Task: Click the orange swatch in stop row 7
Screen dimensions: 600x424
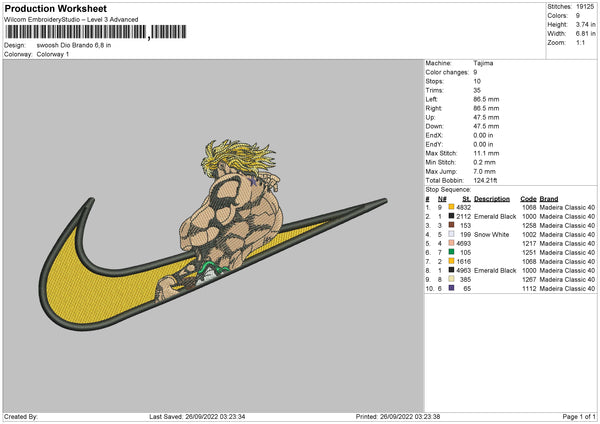Action: pyautogui.click(x=451, y=261)
